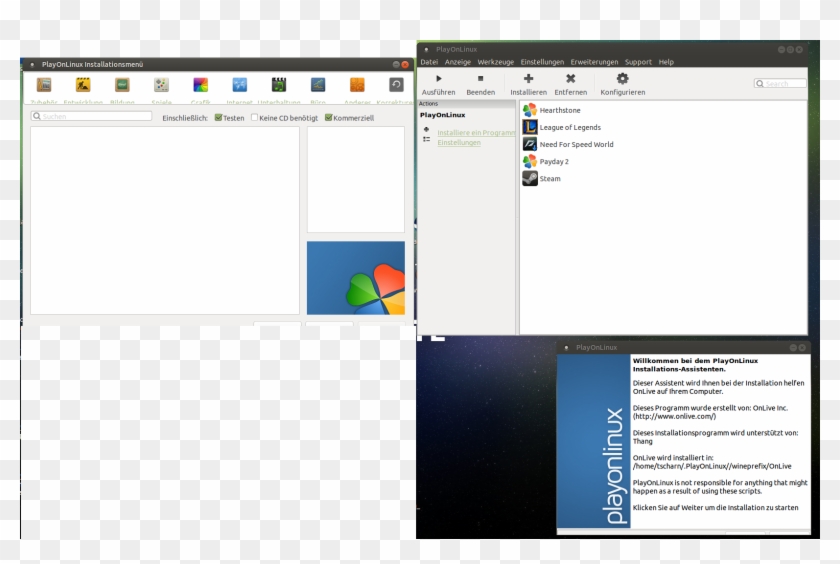Open the Datei menu
Image resolution: width=840 pixels, height=564 pixels.
point(429,62)
